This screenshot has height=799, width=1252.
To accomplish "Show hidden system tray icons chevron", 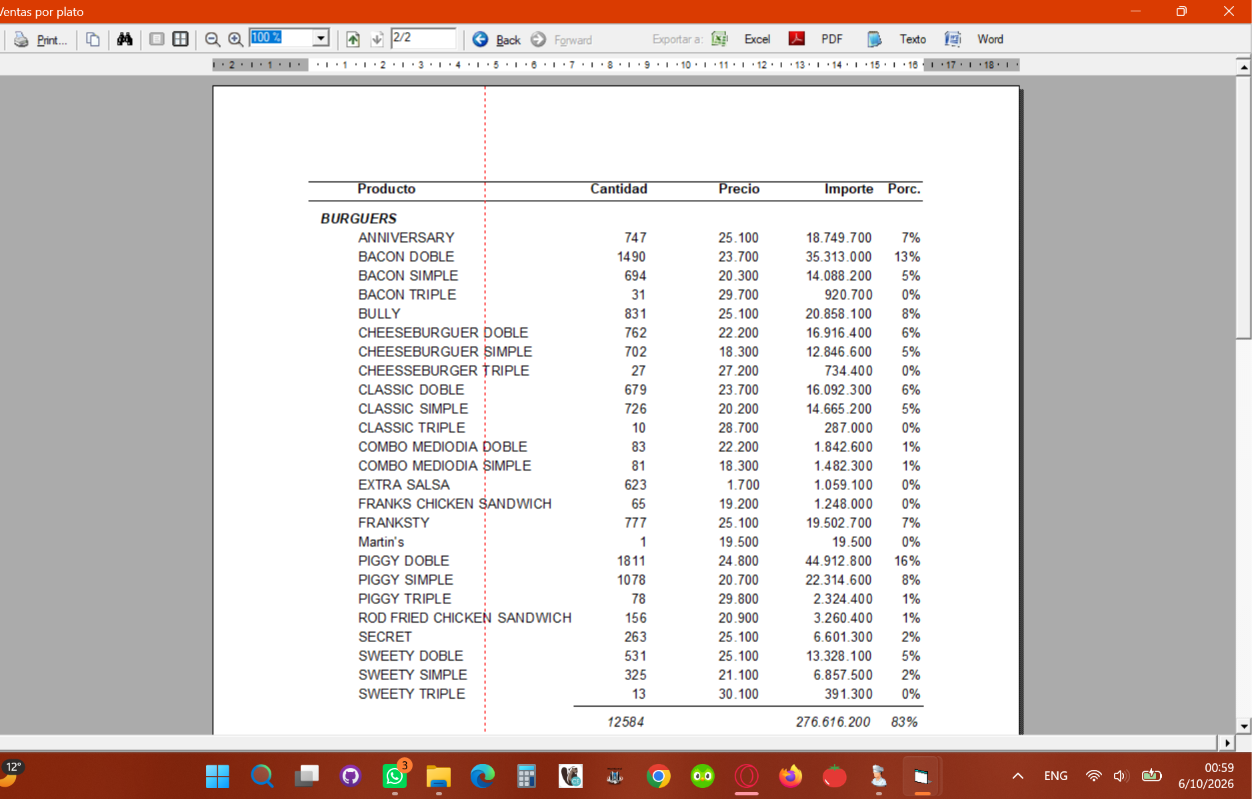I will tap(1018, 776).
